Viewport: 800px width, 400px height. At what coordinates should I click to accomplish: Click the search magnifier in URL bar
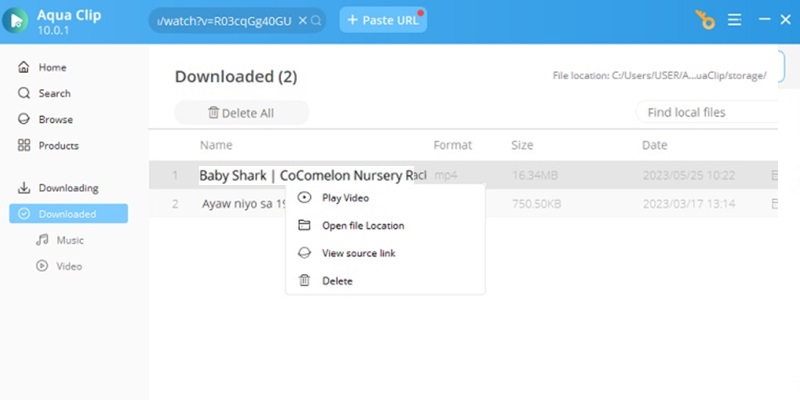coord(316,20)
